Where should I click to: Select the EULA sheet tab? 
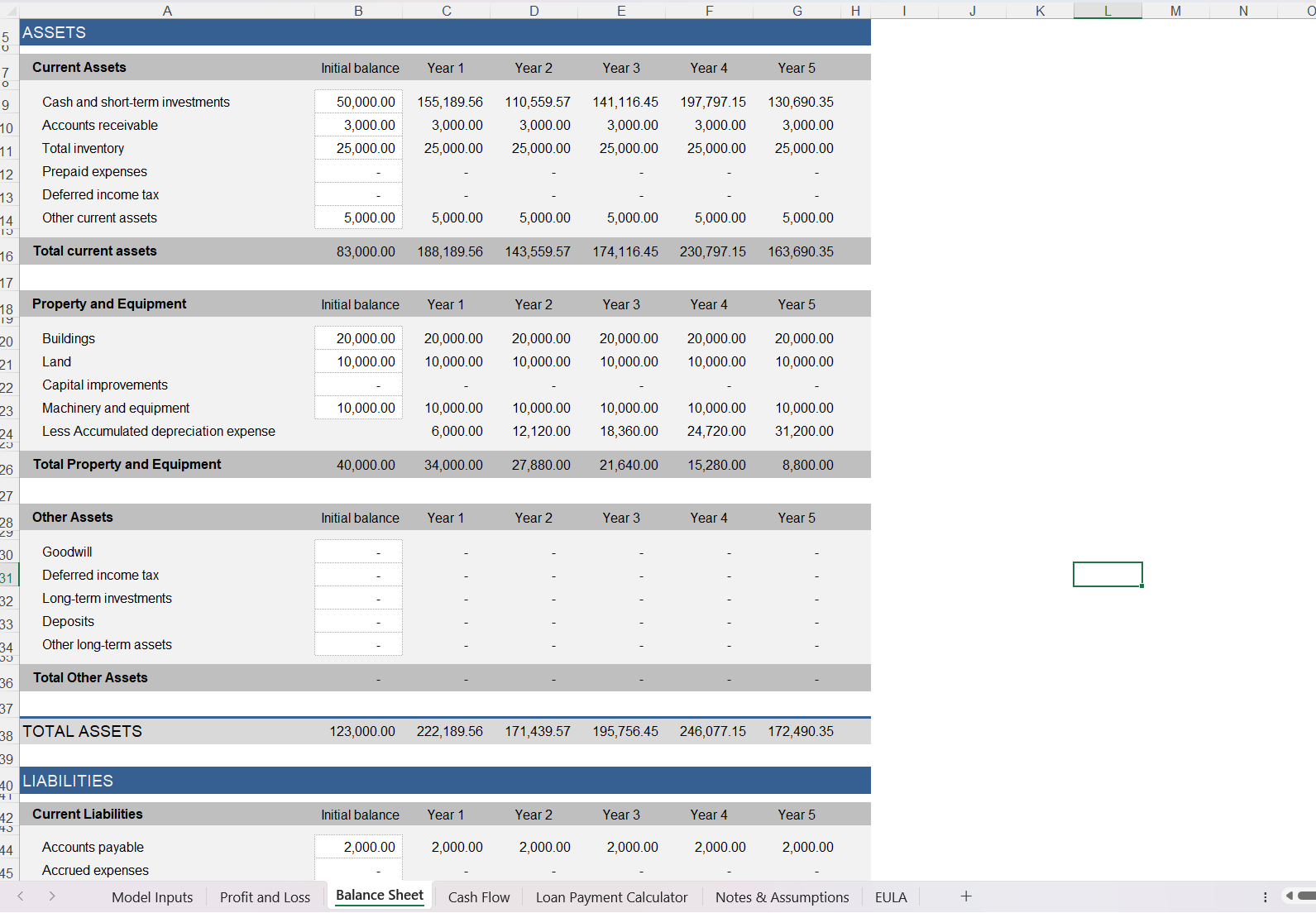click(x=891, y=897)
